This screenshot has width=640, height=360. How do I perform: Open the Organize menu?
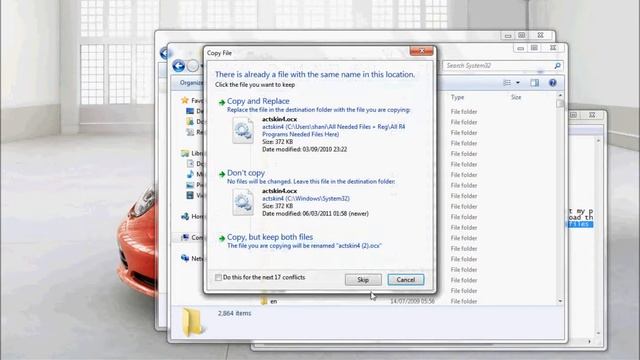[191, 83]
